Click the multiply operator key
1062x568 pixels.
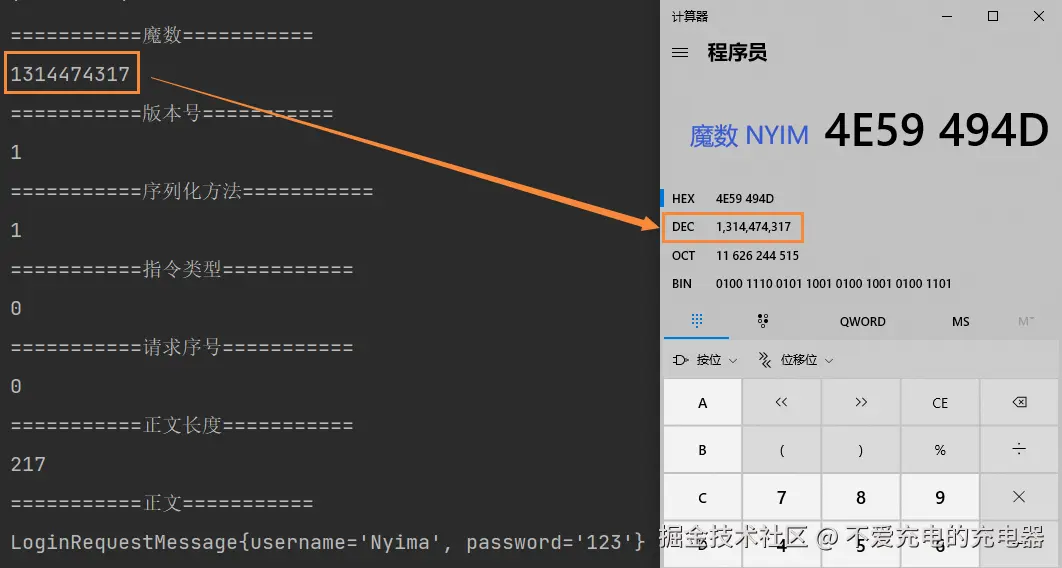[1019, 498]
